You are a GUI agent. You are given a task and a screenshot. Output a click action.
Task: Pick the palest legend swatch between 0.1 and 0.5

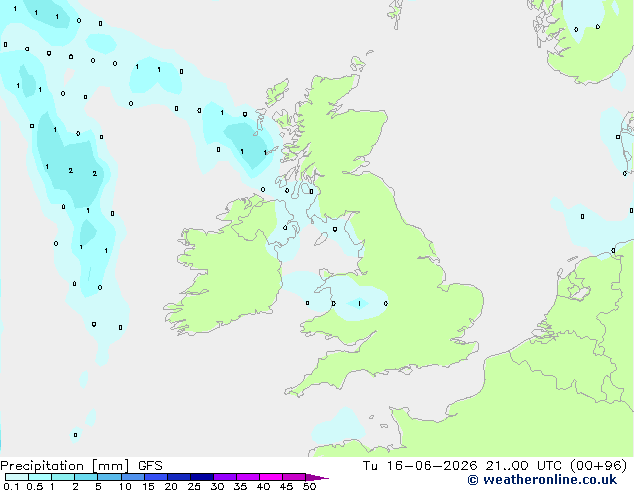point(17,477)
